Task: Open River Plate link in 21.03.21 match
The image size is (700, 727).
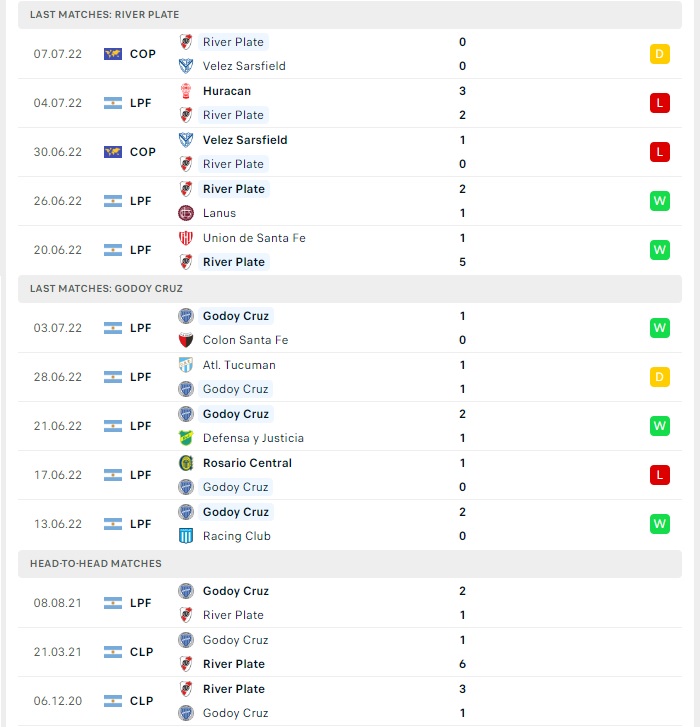Action: (x=234, y=664)
